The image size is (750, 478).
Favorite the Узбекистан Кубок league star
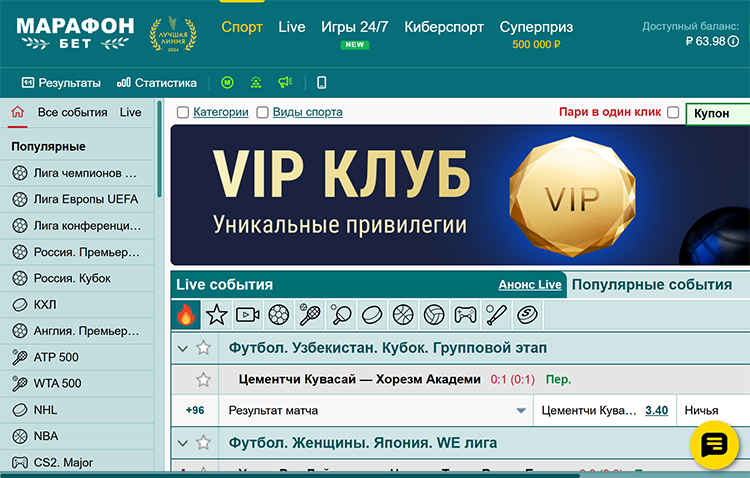pos(203,348)
